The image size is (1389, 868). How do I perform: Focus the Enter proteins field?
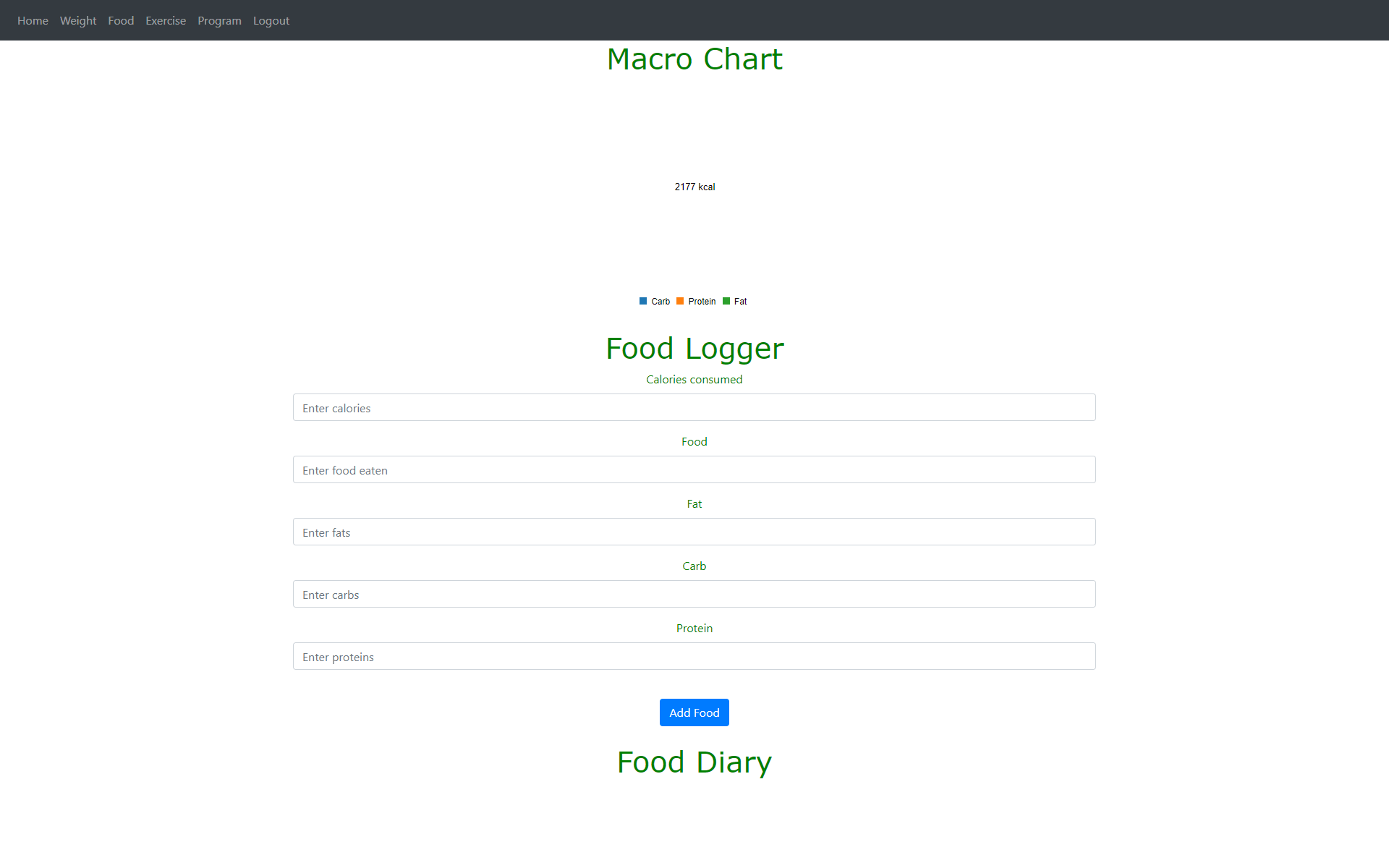(x=694, y=656)
